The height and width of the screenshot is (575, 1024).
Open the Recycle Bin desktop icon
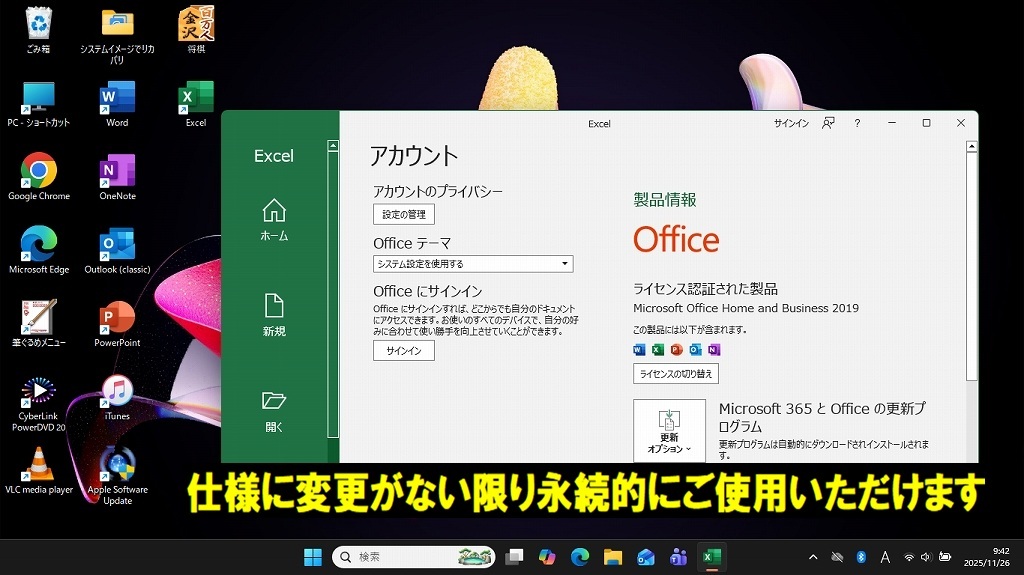[x=39, y=29]
